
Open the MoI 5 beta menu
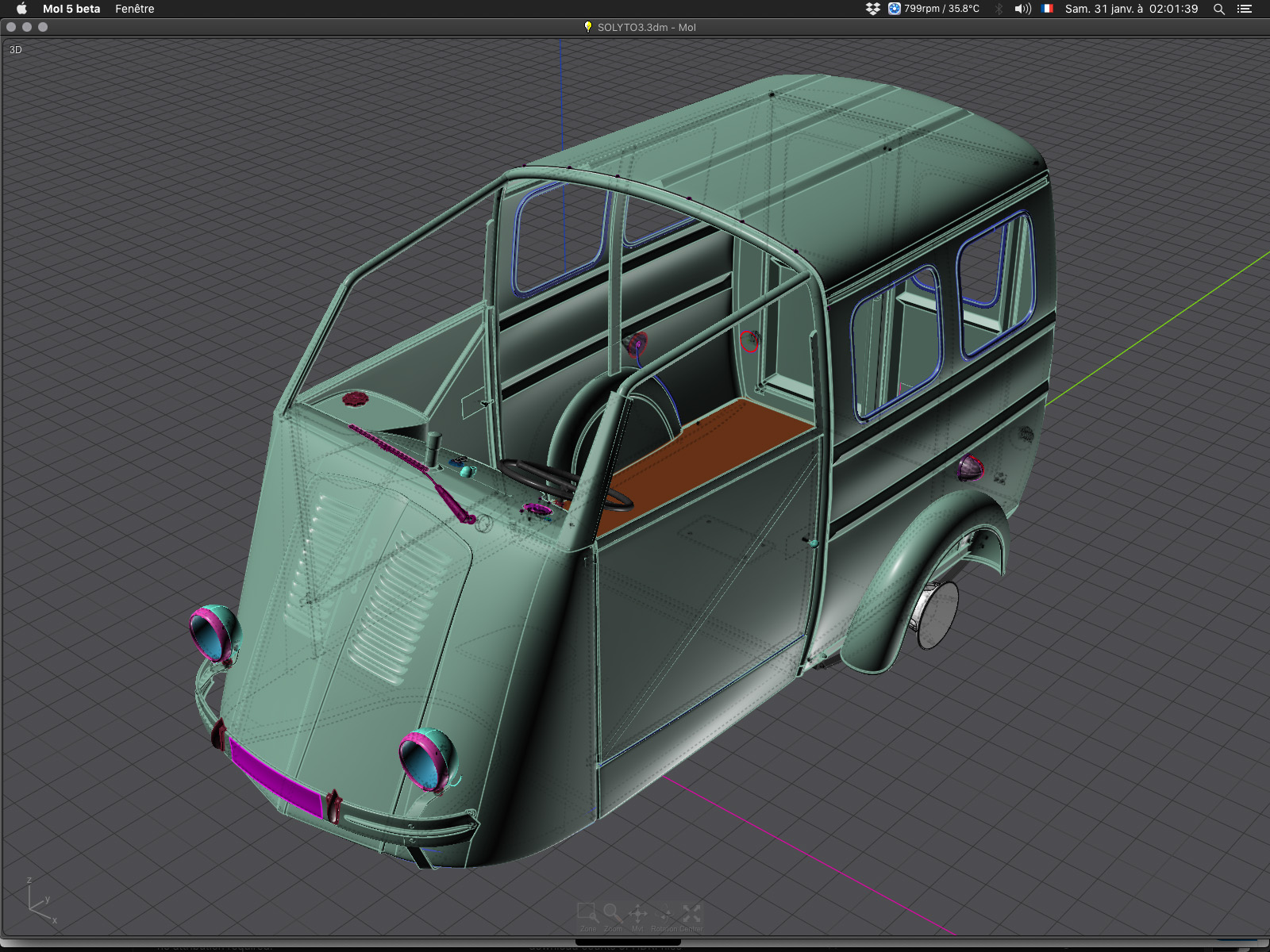click(71, 9)
